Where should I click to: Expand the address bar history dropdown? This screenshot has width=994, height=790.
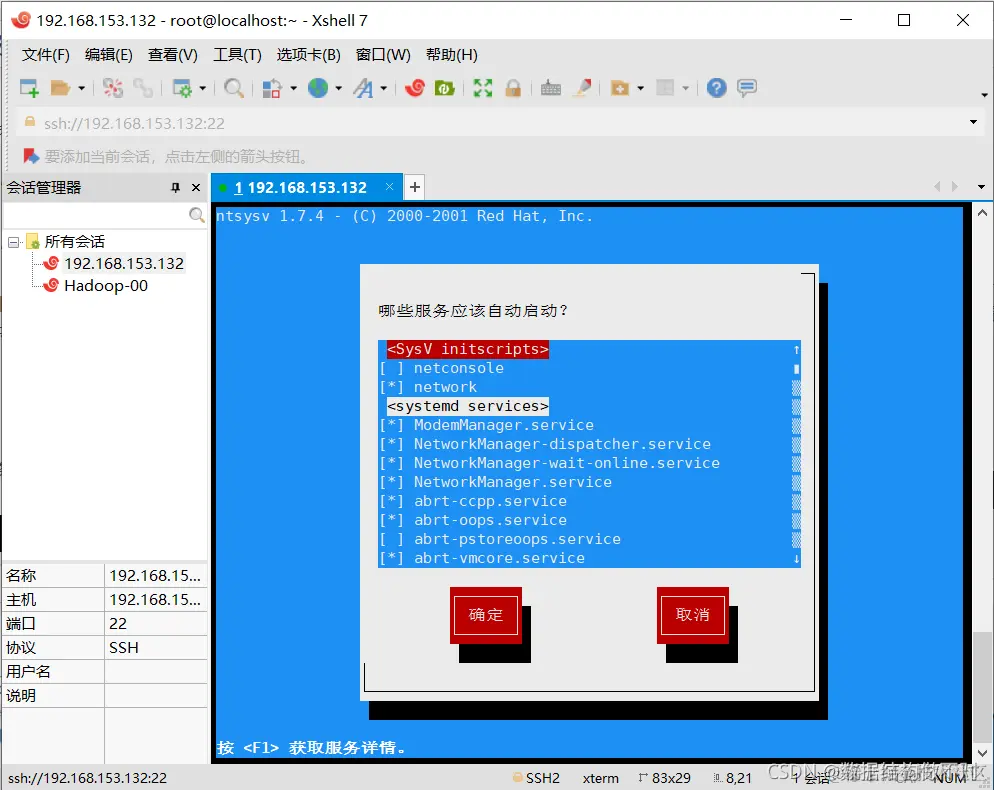(973, 122)
